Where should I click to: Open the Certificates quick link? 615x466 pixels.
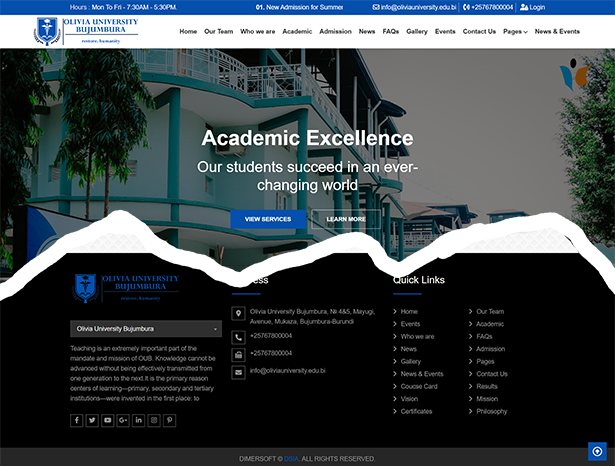click(x=416, y=411)
